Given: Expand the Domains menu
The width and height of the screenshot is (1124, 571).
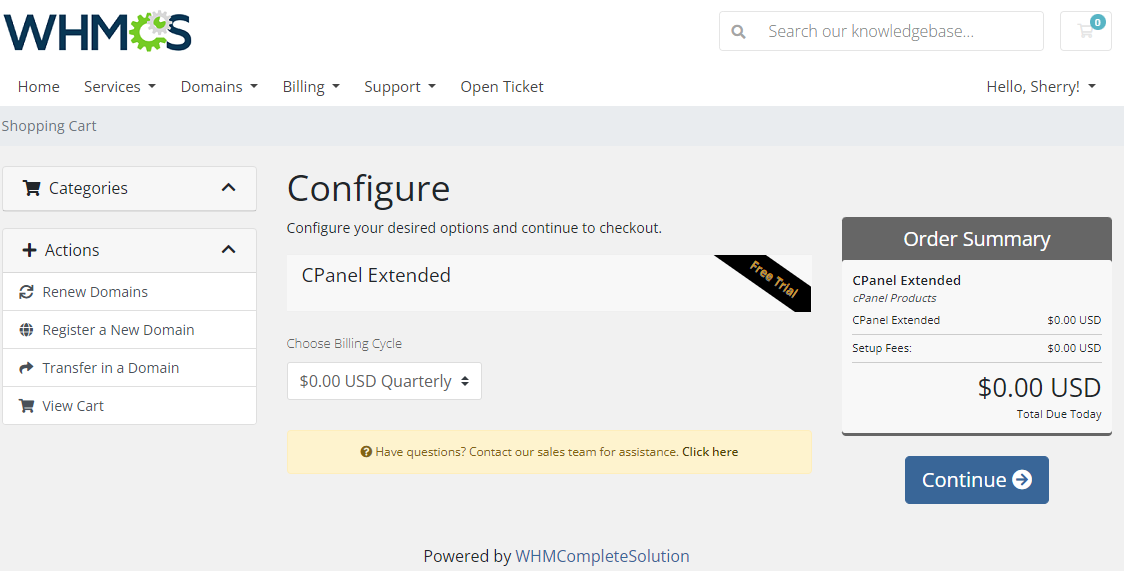Looking at the screenshot, I should coord(219,87).
